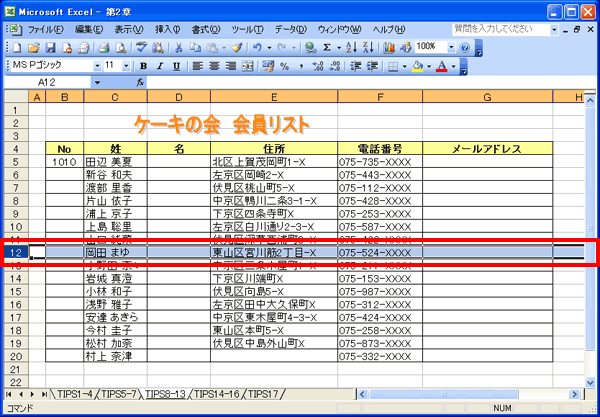Jump to the last sheet tab arrow
This screenshot has height=417, width=600.
pos(44,394)
